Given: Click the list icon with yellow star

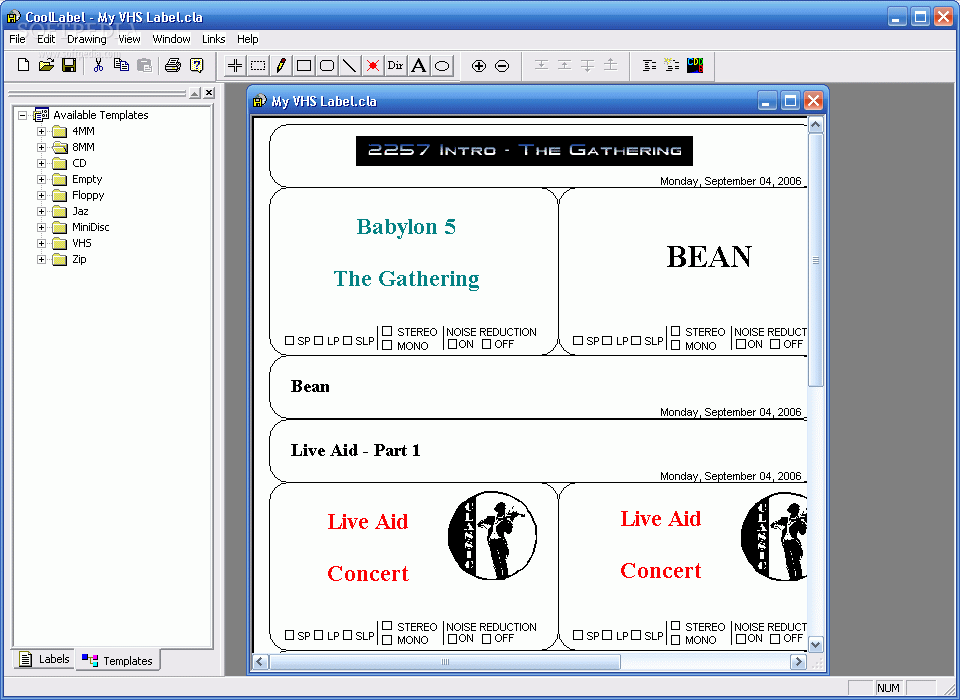Looking at the screenshot, I should tap(672, 65).
